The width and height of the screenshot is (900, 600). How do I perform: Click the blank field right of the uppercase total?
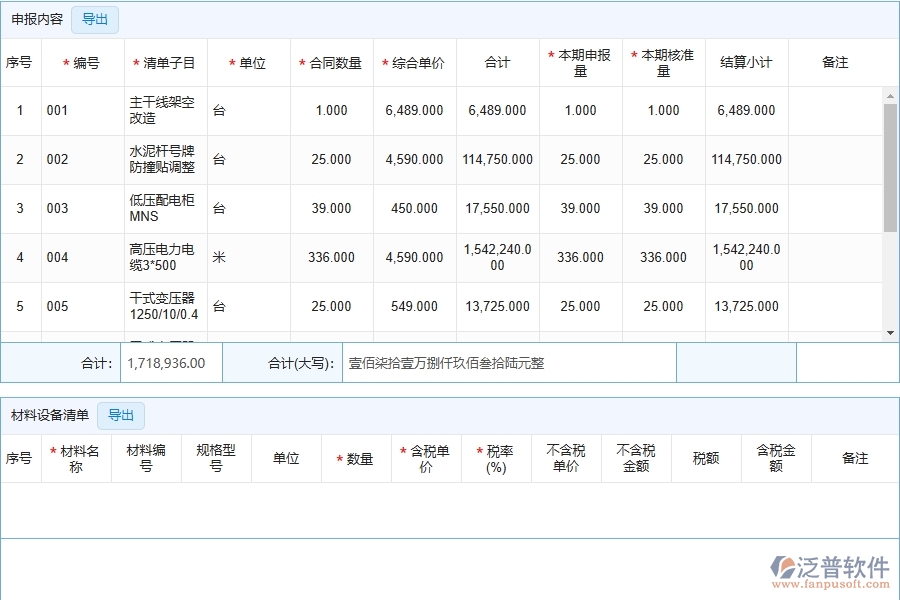(x=735, y=362)
